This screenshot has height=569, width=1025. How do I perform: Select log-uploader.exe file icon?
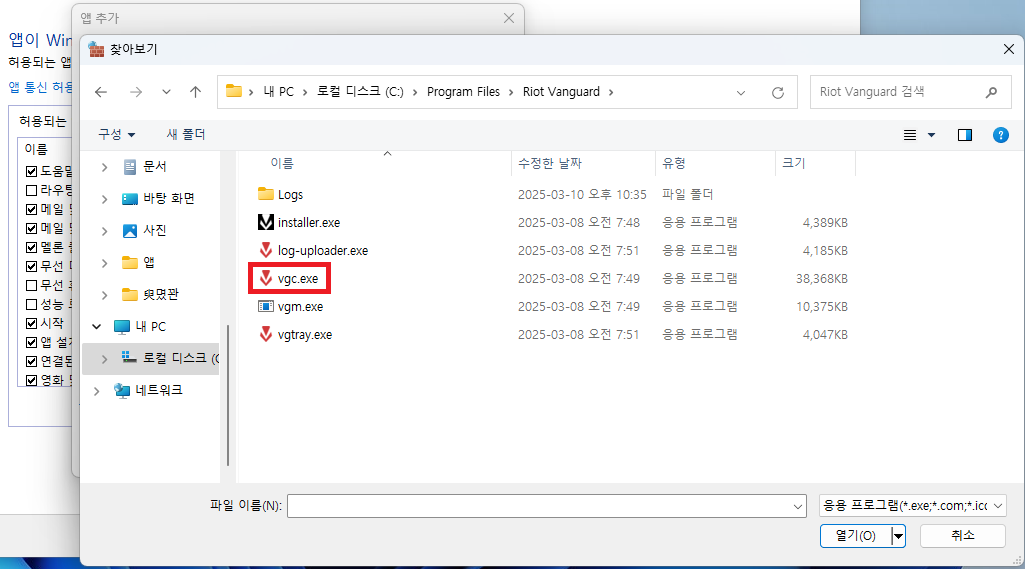[265, 250]
